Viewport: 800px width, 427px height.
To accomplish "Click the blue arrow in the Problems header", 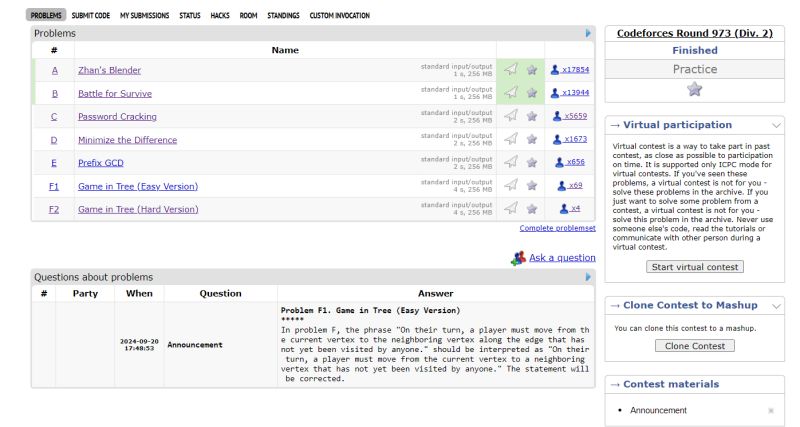I will (x=588, y=33).
